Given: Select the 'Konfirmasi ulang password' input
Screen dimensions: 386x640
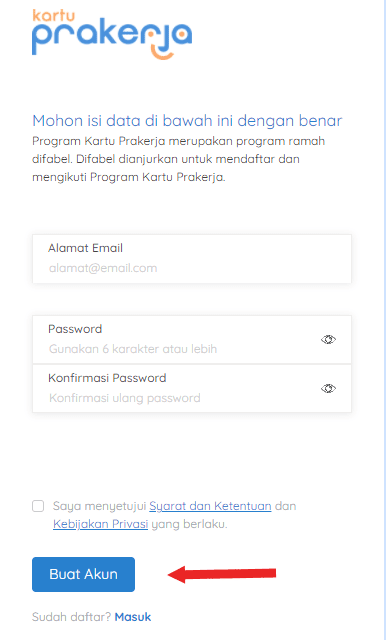Looking at the screenshot, I should point(182,398).
